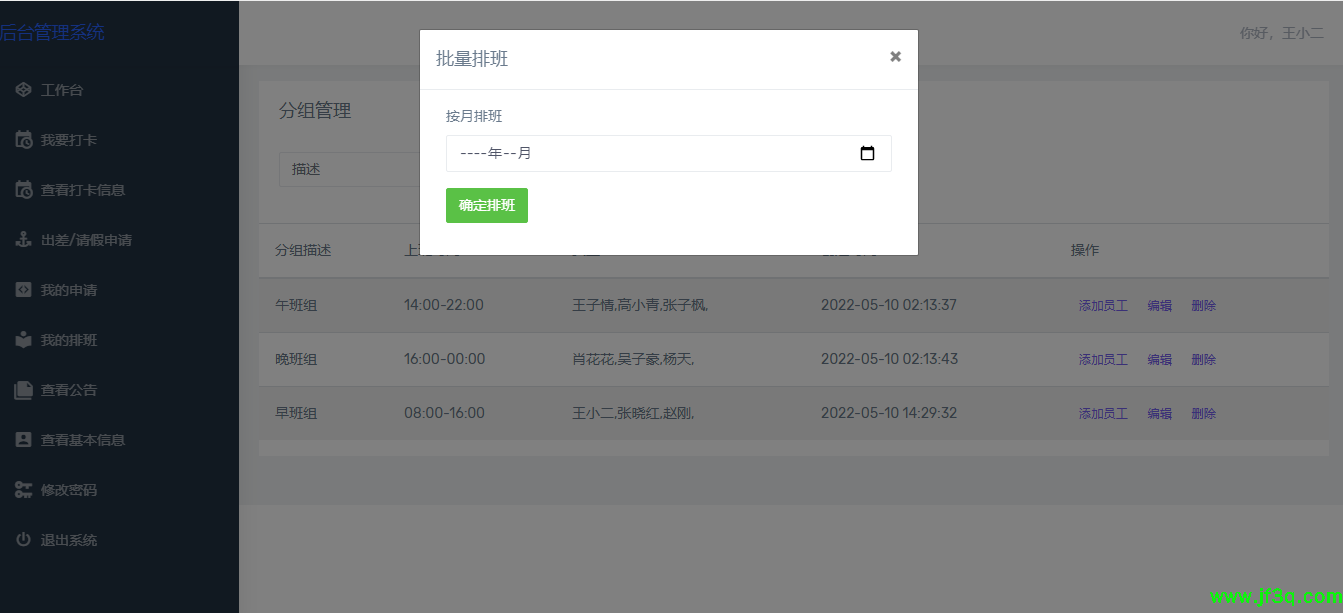Click 删除 for the 早班组 row
Image resolution: width=1343 pixels, height=613 pixels.
click(x=1203, y=414)
